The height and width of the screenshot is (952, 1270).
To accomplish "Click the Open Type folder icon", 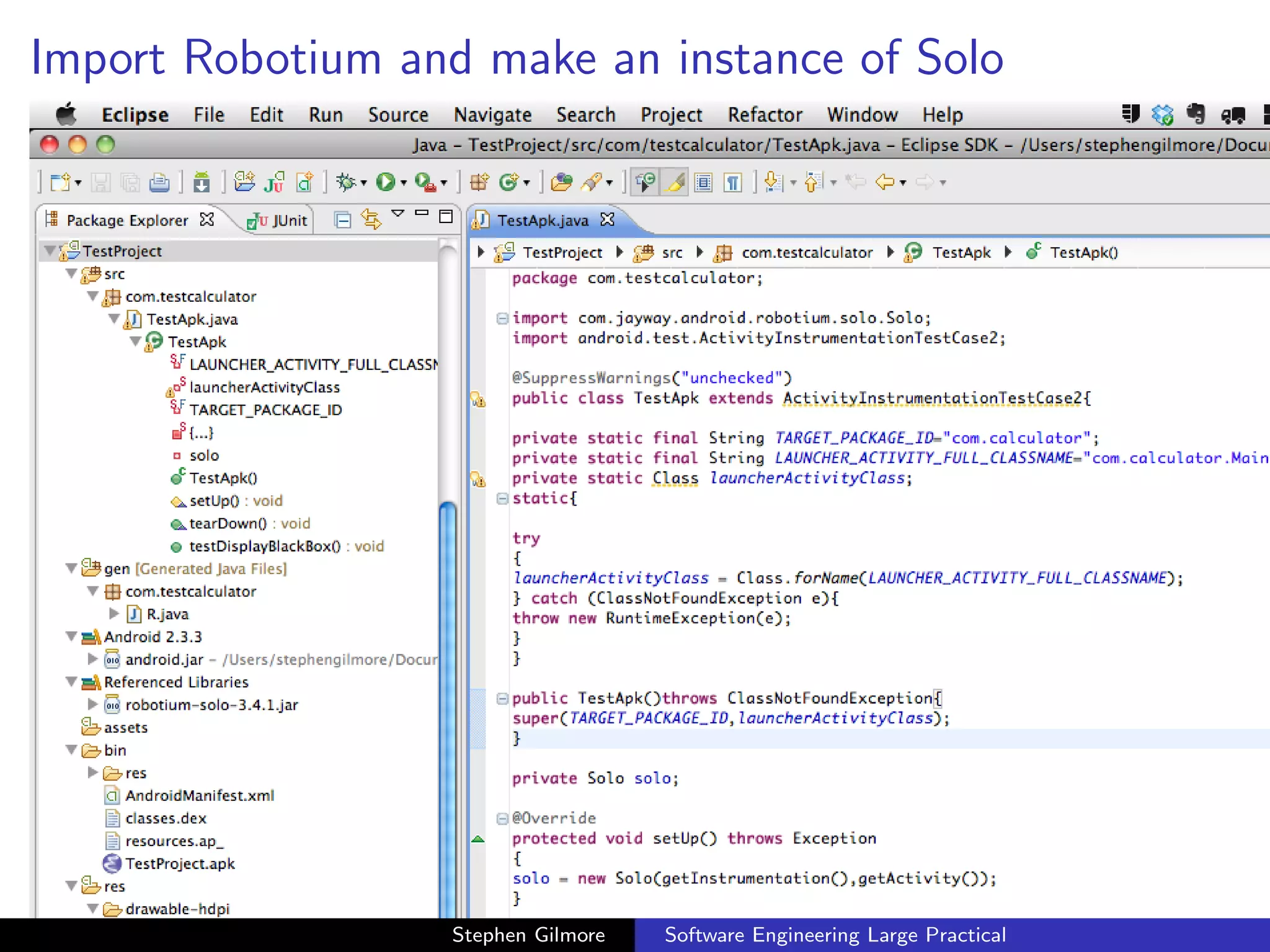I will point(561,182).
